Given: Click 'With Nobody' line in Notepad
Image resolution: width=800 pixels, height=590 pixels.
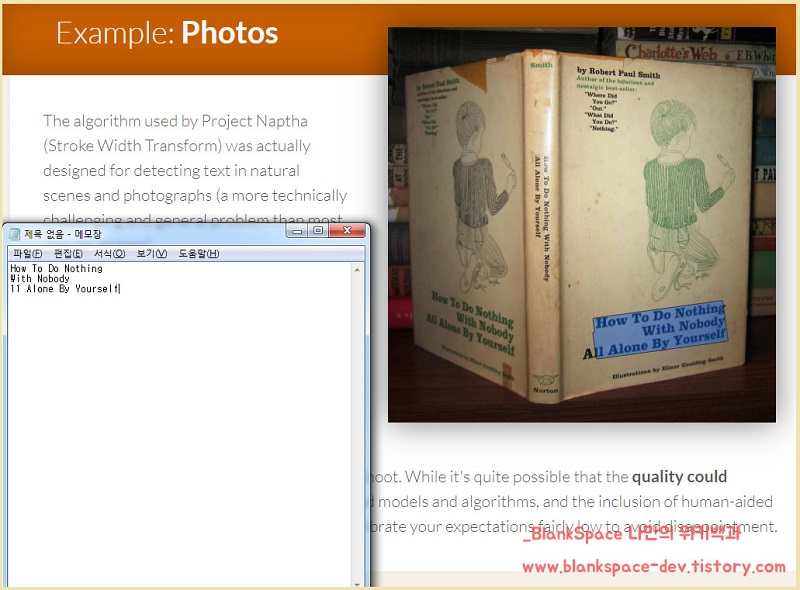Looking at the screenshot, I should click(x=40, y=279).
